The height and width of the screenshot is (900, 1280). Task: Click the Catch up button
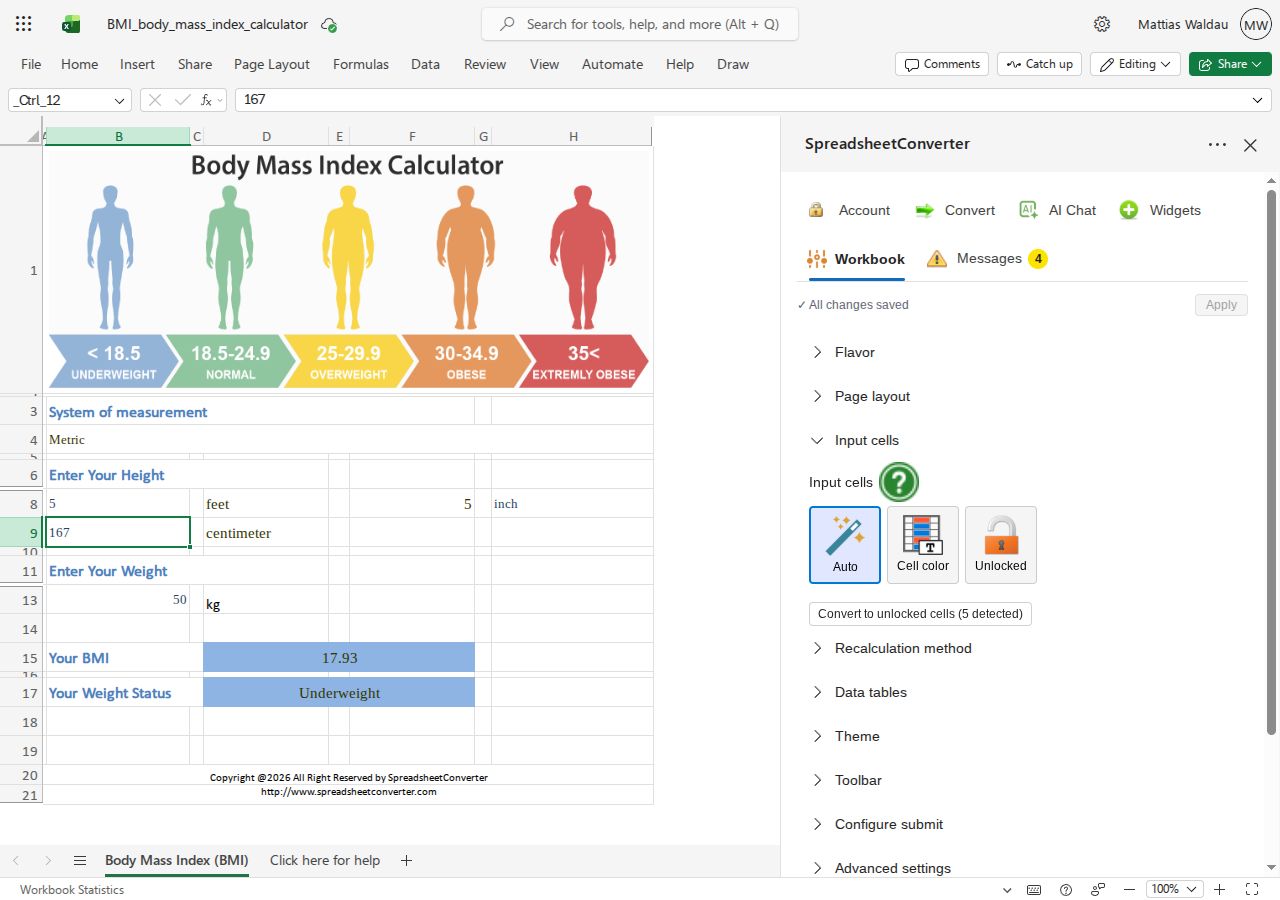click(x=1039, y=64)
